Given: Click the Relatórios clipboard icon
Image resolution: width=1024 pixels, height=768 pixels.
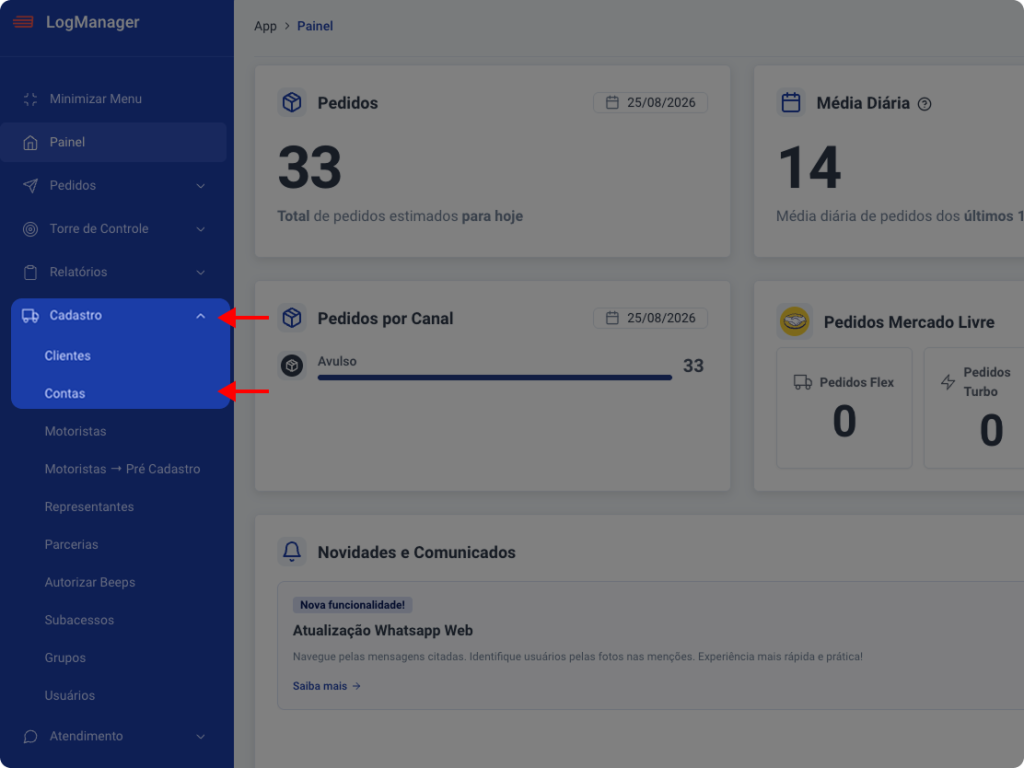Looking at the screenshot, I should pyautogui.click(x=30, y=272).
